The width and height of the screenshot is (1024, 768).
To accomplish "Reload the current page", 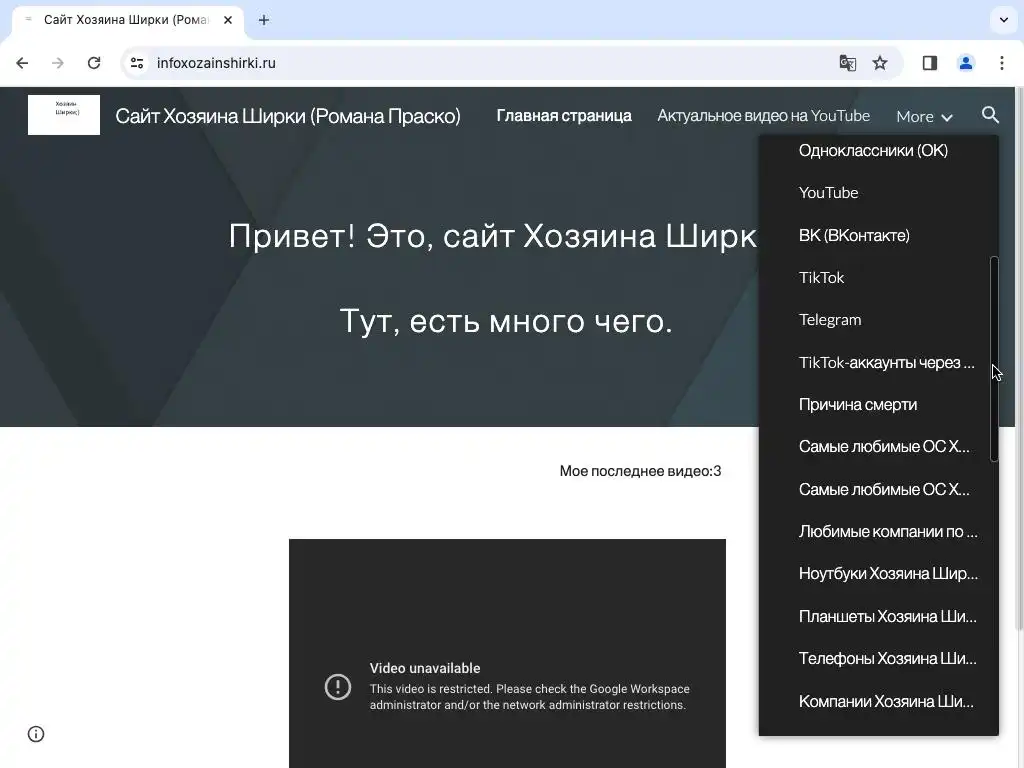I will pyautogui.click(x=94, y=63).
